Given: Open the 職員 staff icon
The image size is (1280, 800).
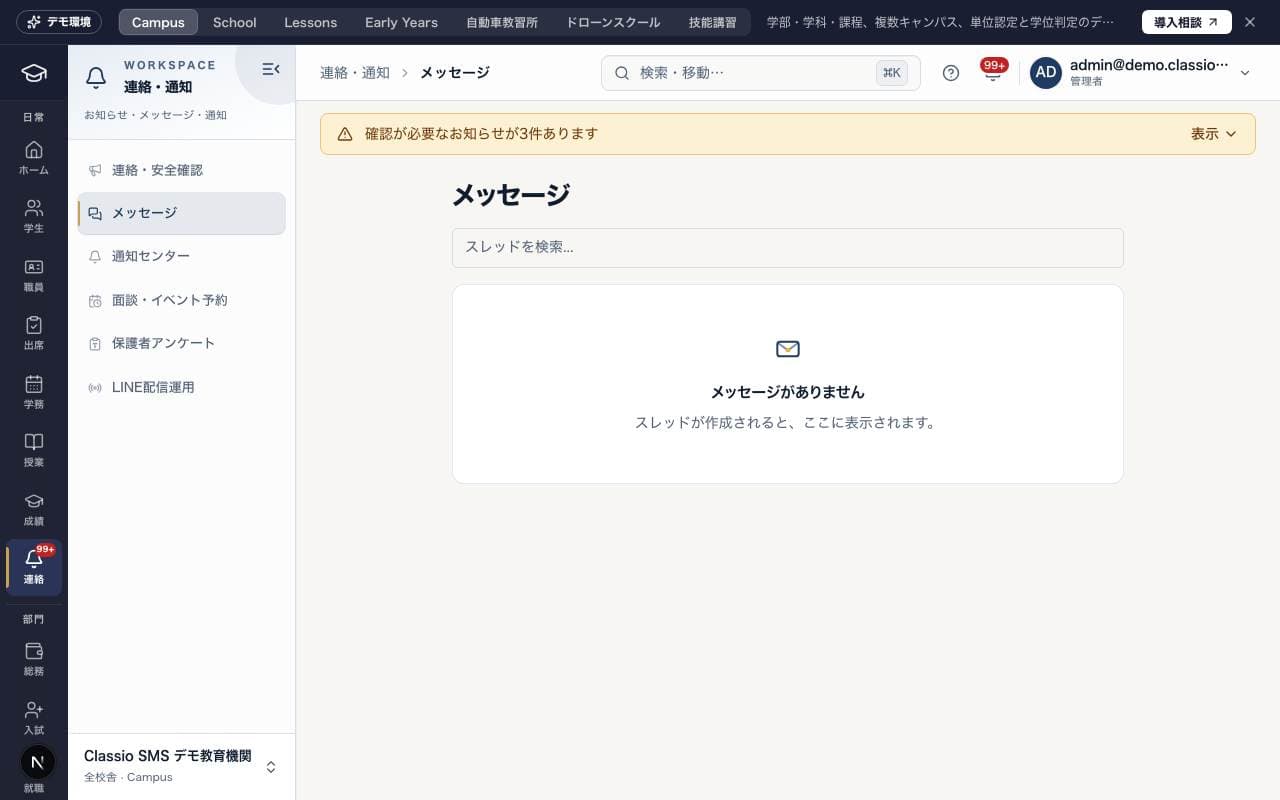Looking at the screenshot, I should (34, 275).
